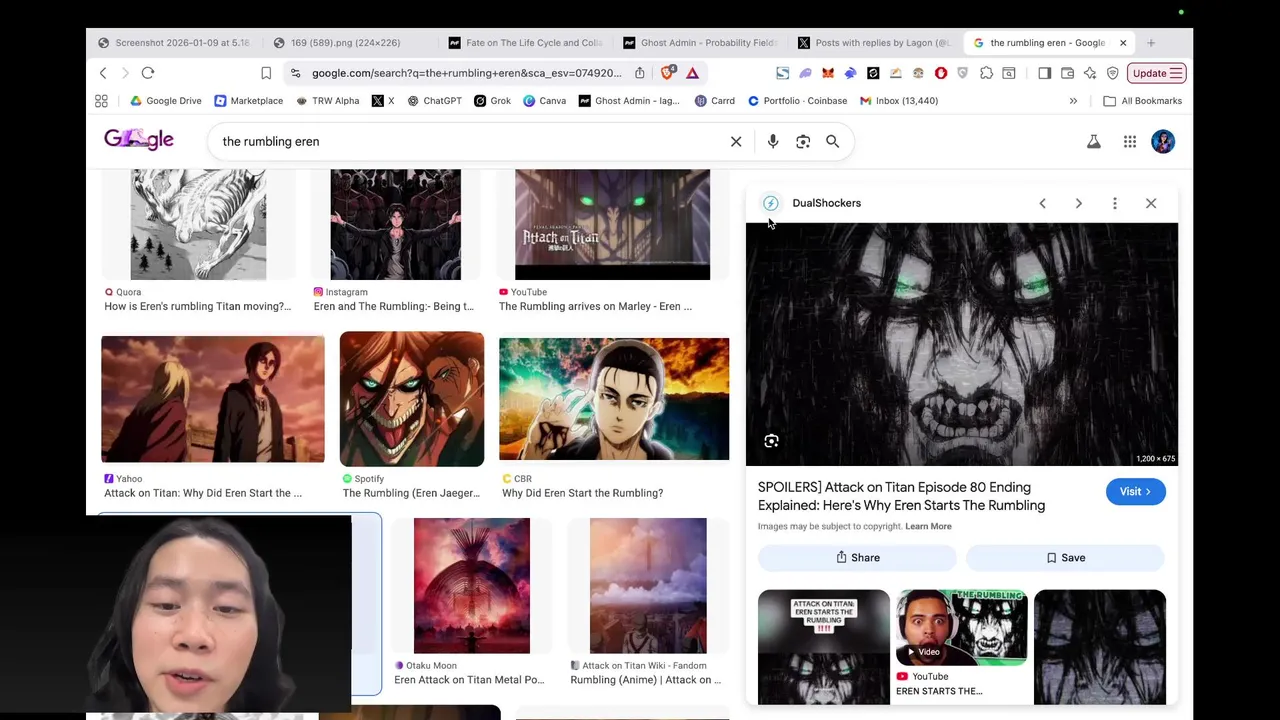Go back with the browser back arrow
The image size is (1280, 720).
(103, 73)
